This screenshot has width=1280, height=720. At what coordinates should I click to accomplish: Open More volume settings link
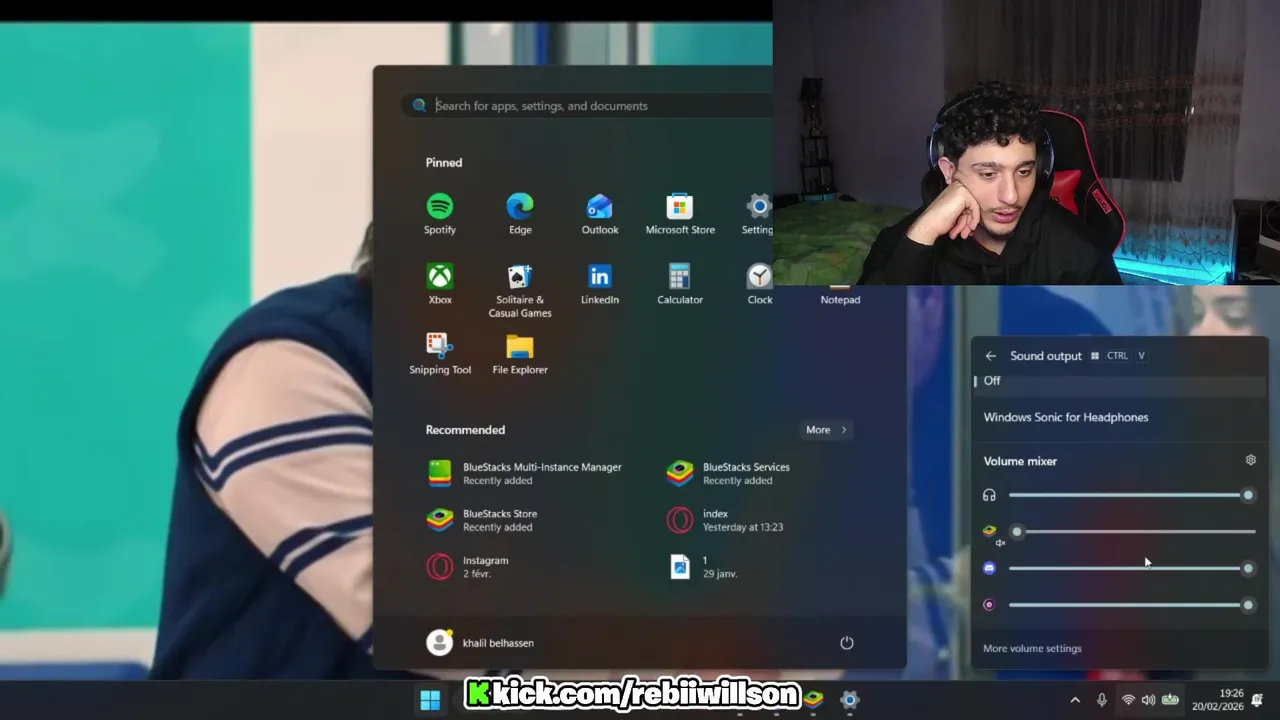pos(1032,649)
